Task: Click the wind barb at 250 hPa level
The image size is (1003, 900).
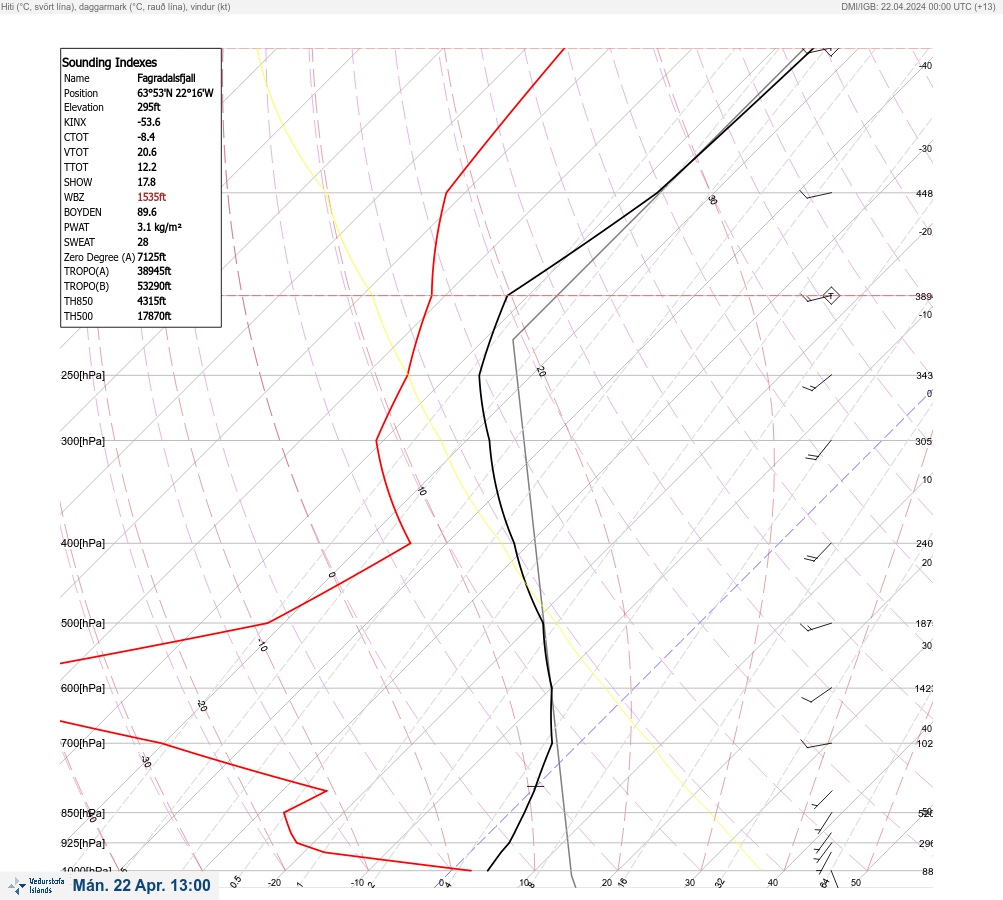Action: coord(817,383)
